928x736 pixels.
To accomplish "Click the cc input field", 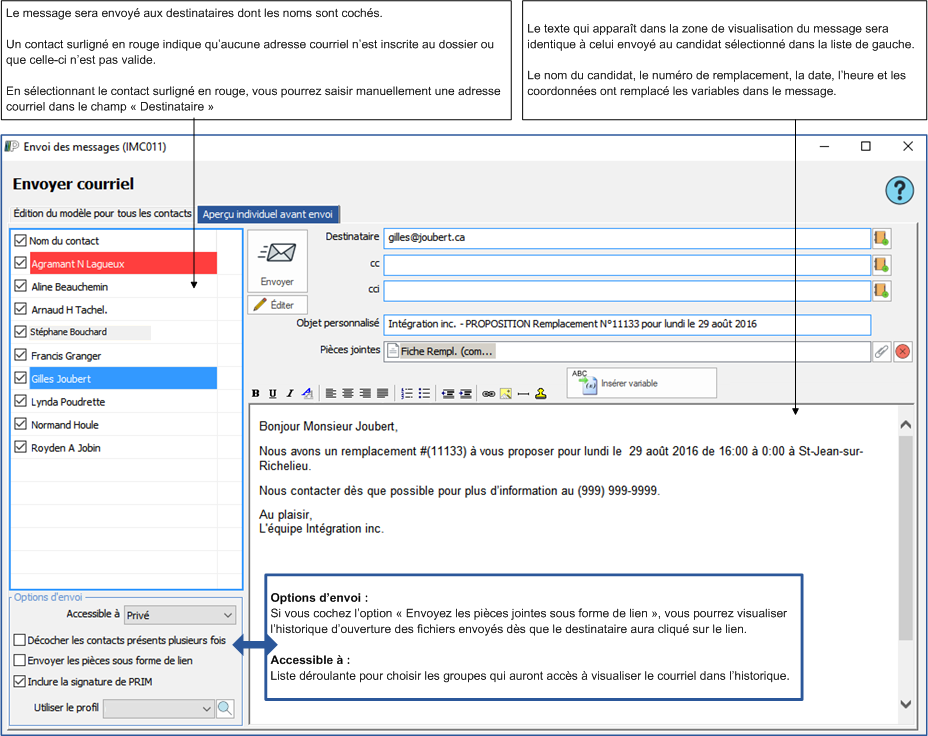I will coord(627,264).
